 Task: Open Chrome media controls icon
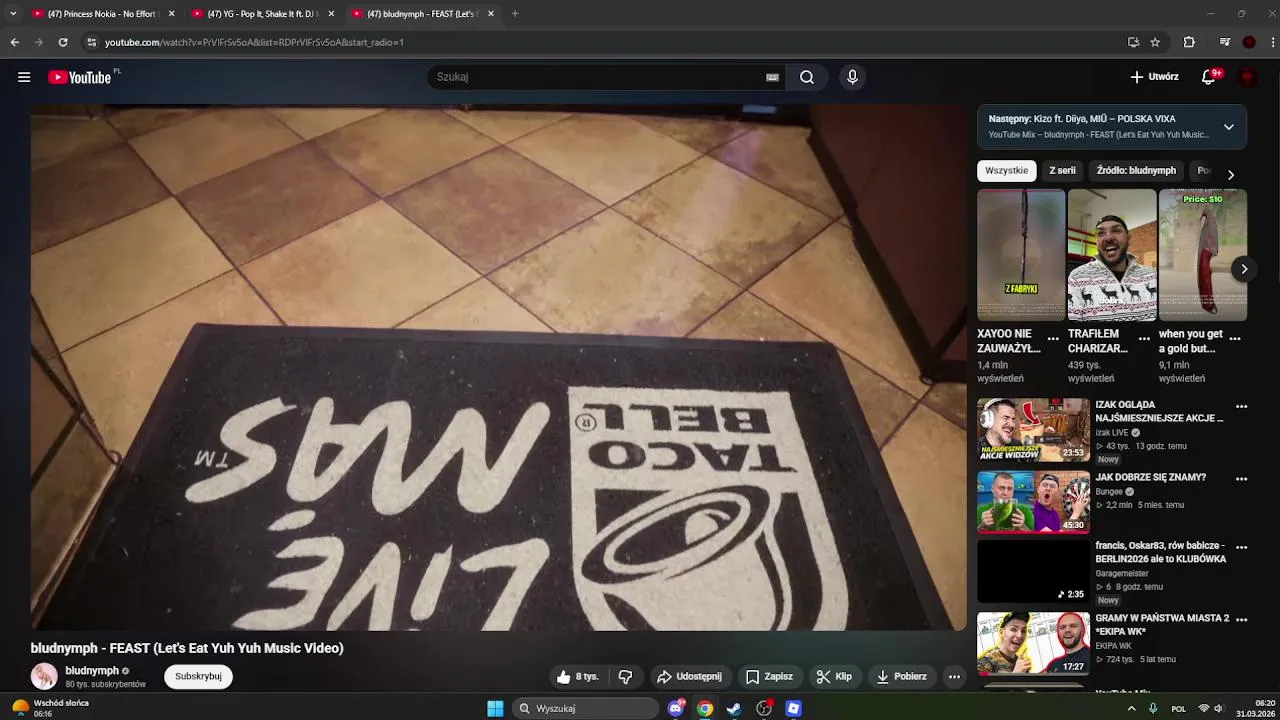pos(1225,42)
